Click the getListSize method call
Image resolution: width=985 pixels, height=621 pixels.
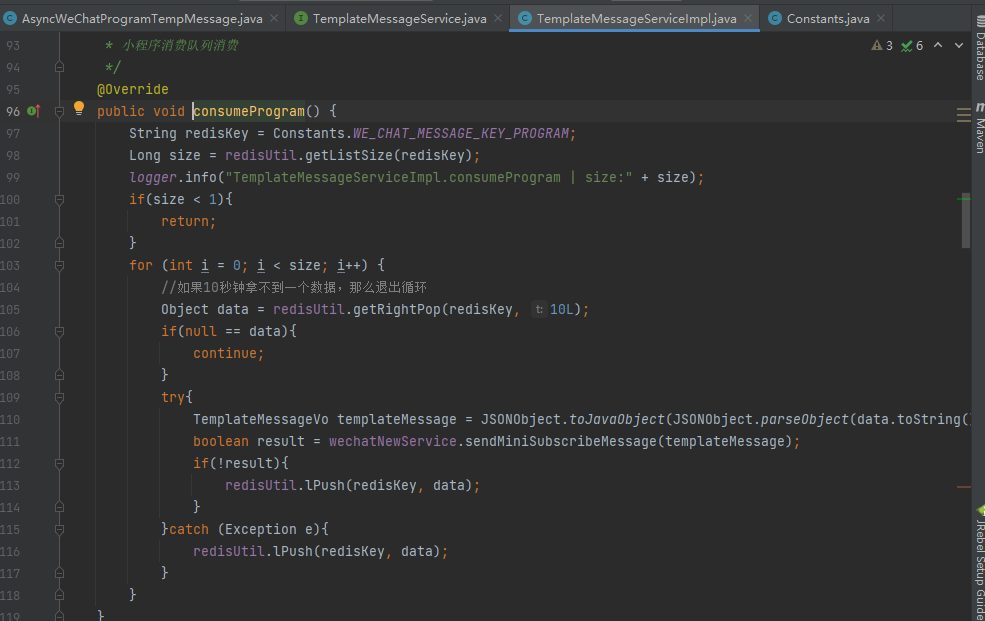(x=349, y=155)
